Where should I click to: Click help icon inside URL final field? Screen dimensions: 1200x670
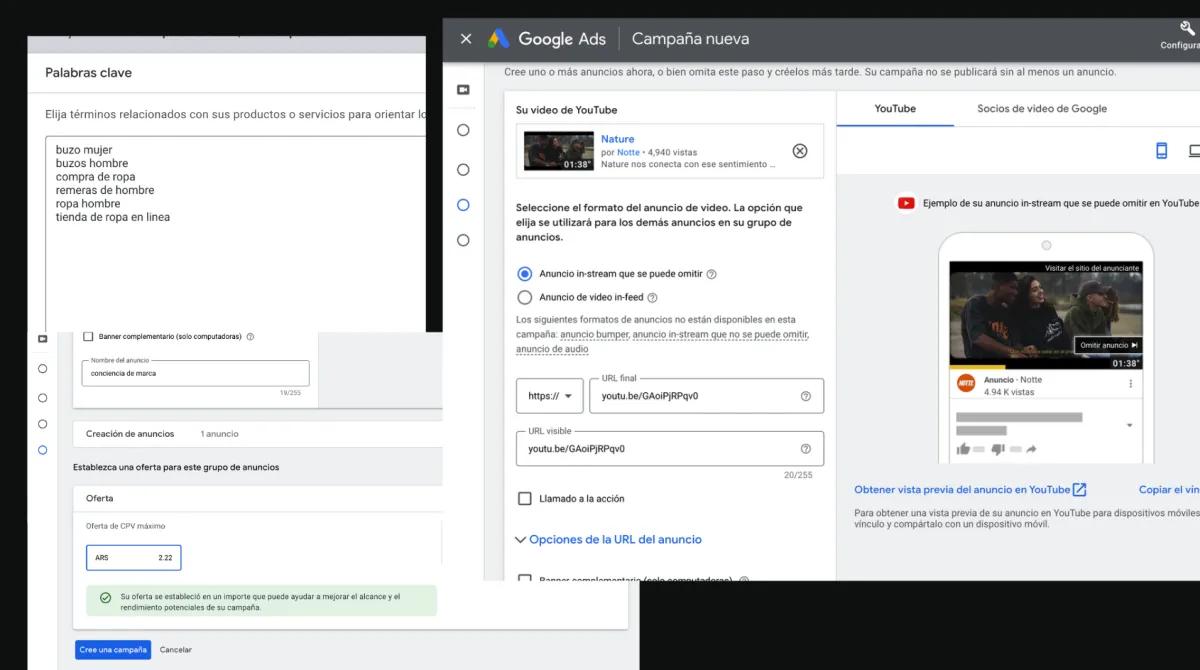[x=806, y=396]
